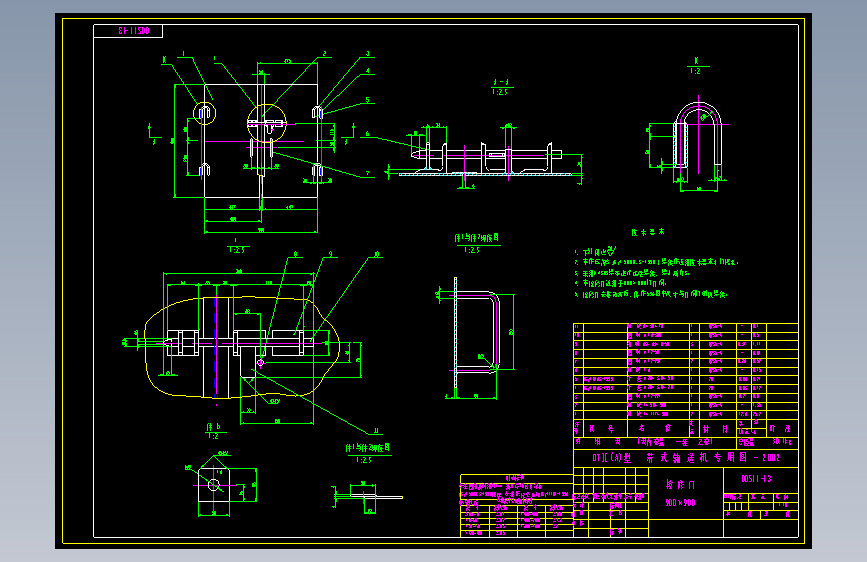This screenshot has height=562, width=867.
Task: Select the DDS11-13 drawing number in title block
Action: [x=756, y=479]
